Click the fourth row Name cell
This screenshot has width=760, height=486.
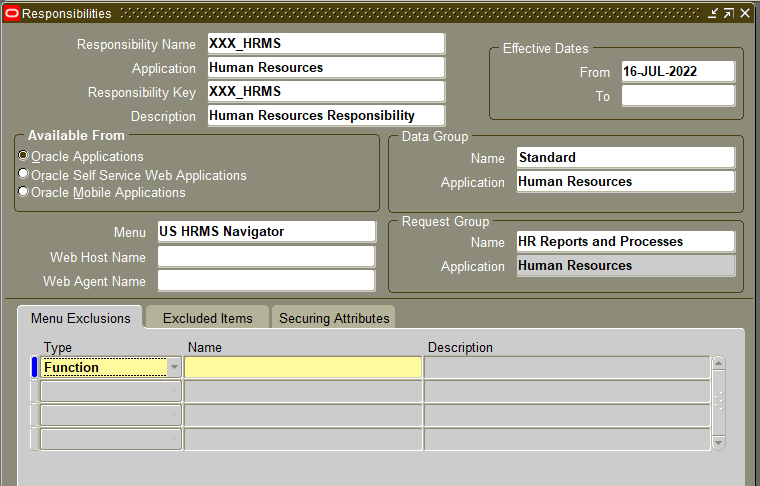[303, 439]
